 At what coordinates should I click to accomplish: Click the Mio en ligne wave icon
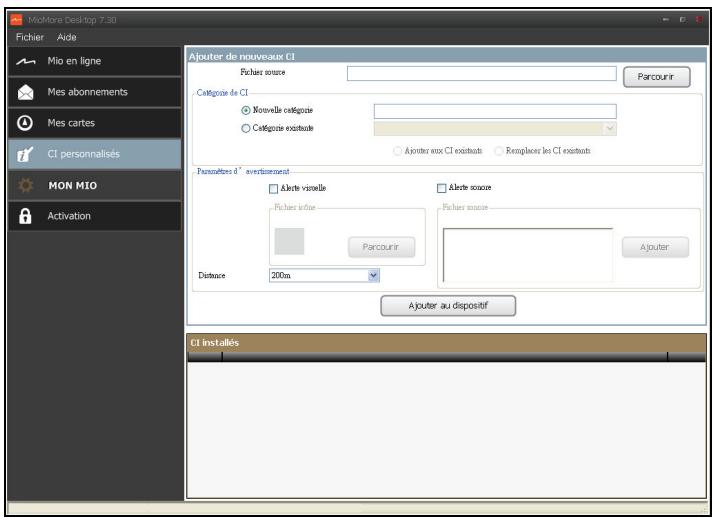(x=26, y=61)
